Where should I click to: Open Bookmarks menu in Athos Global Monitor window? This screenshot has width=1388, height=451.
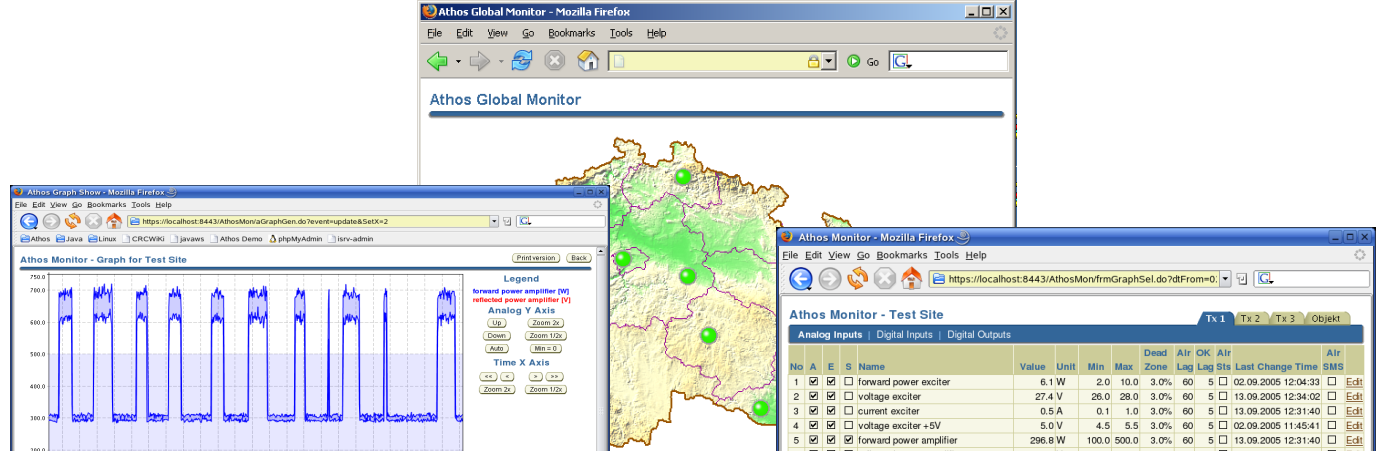[x=571, y=33]
